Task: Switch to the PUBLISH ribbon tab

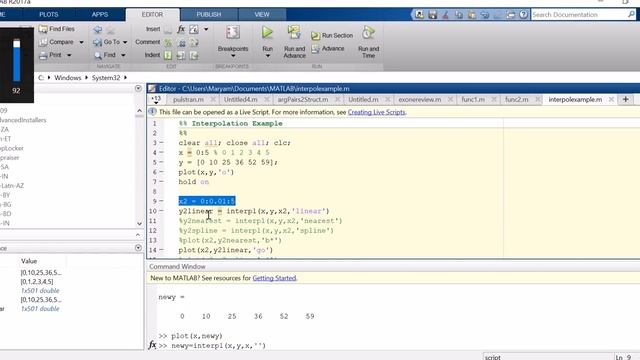Action: point(209,14)
